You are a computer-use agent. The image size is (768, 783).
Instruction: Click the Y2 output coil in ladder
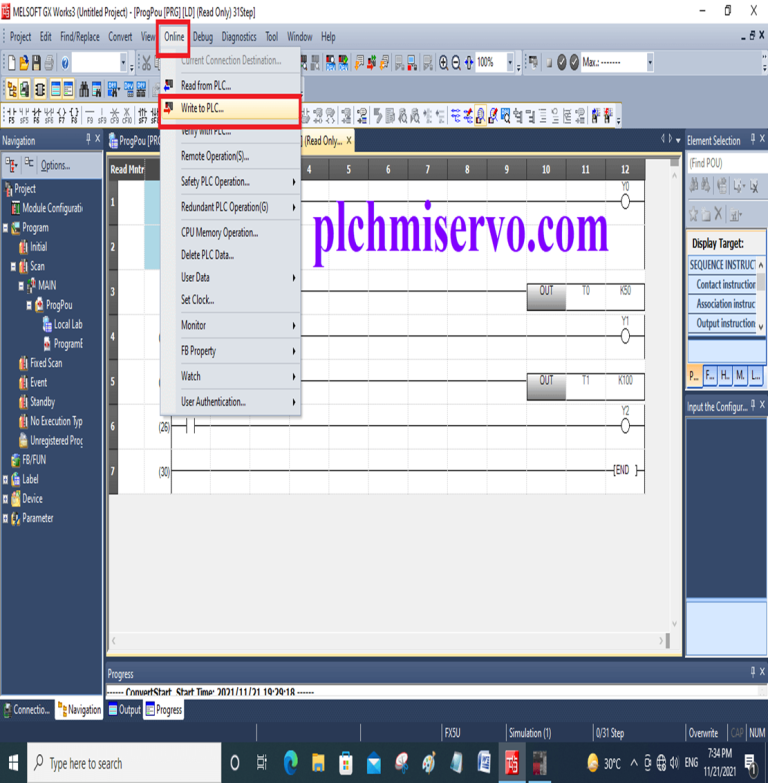625,426
